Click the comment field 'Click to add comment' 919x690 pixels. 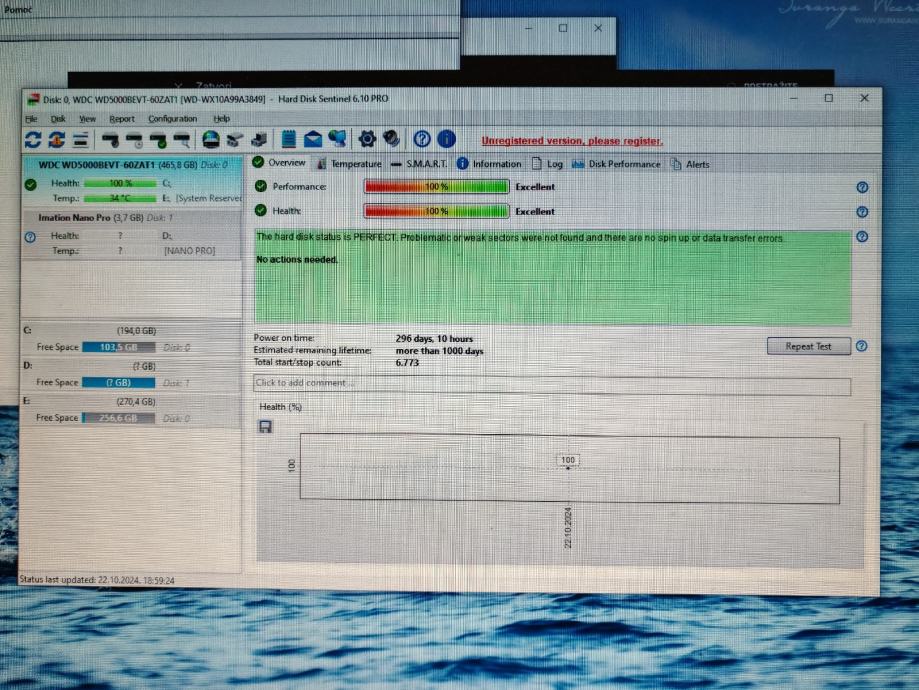click(x=552, y=384)
